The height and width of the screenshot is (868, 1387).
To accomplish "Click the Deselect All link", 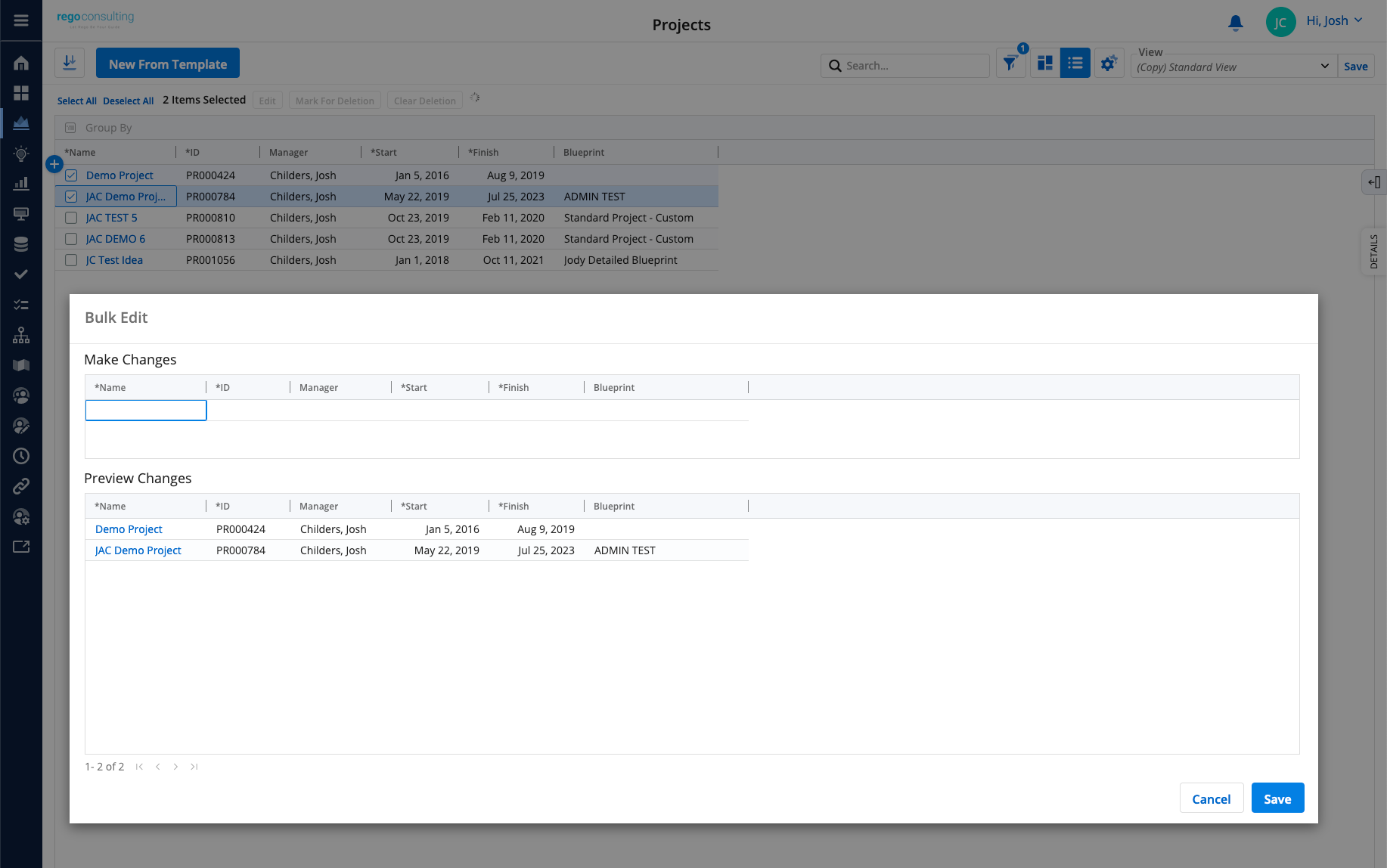I will 129,101.
